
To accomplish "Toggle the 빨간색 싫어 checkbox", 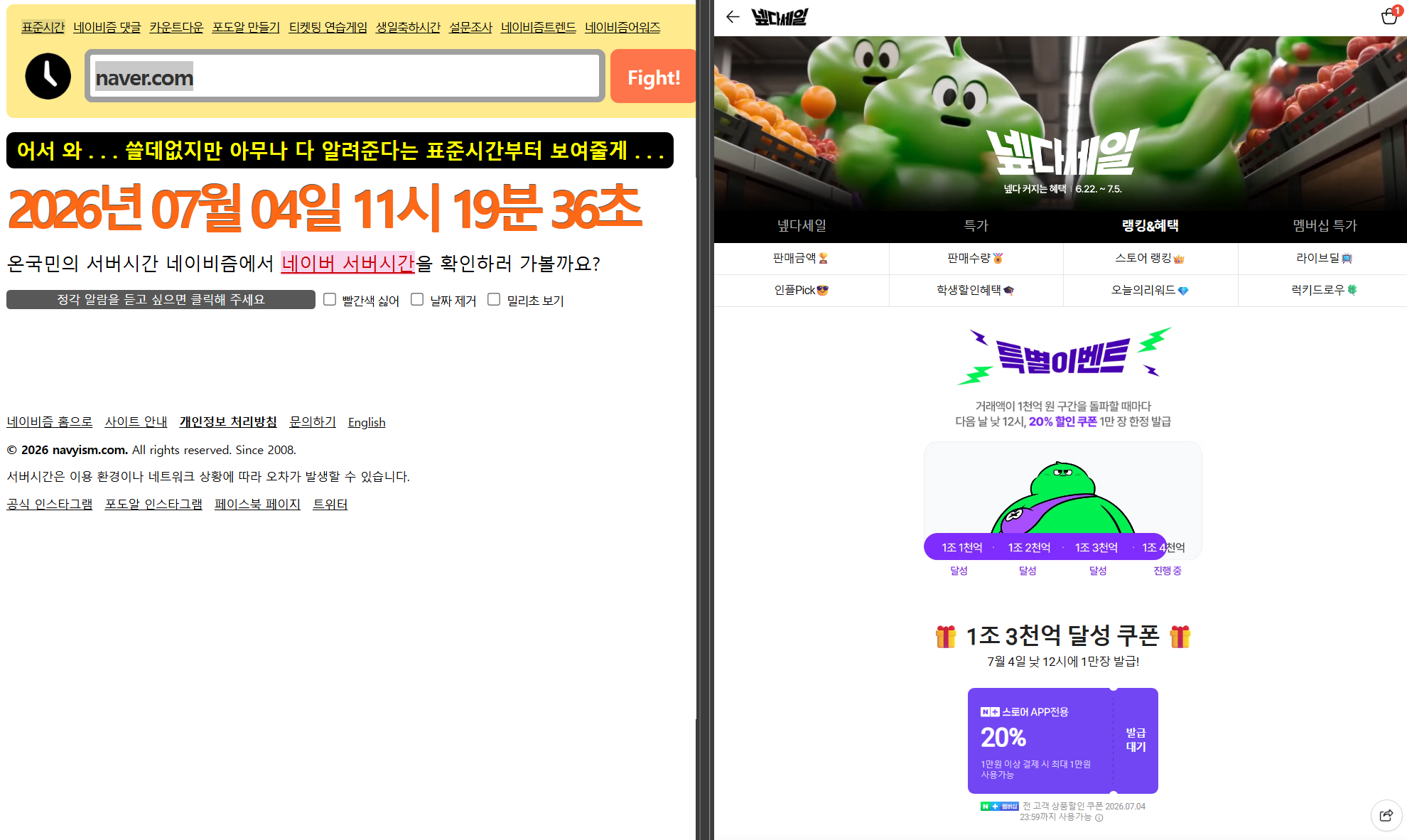I will [x=330, y=299].
